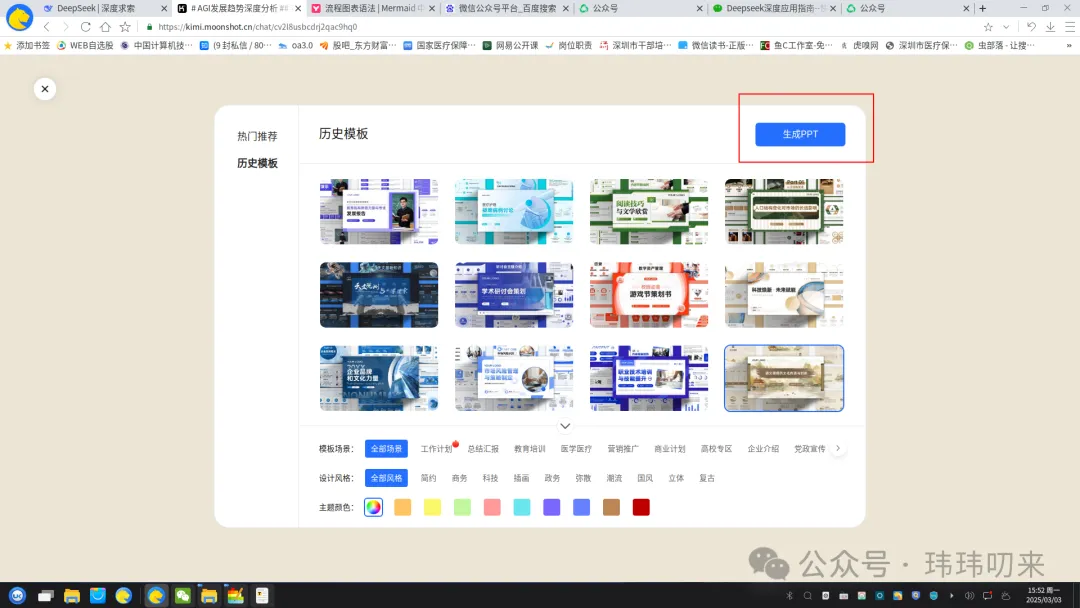1080x608 pixels.
Task: Open the 虎嗅网 bookmark
Action: pyautogui.click(x=860, y=45)
